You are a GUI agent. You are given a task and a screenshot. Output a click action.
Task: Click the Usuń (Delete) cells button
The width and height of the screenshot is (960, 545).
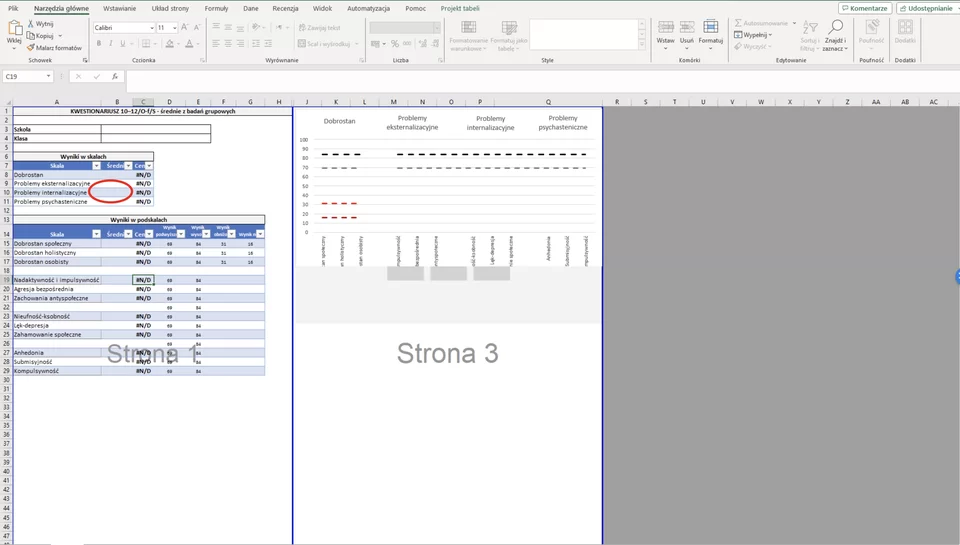687,34
